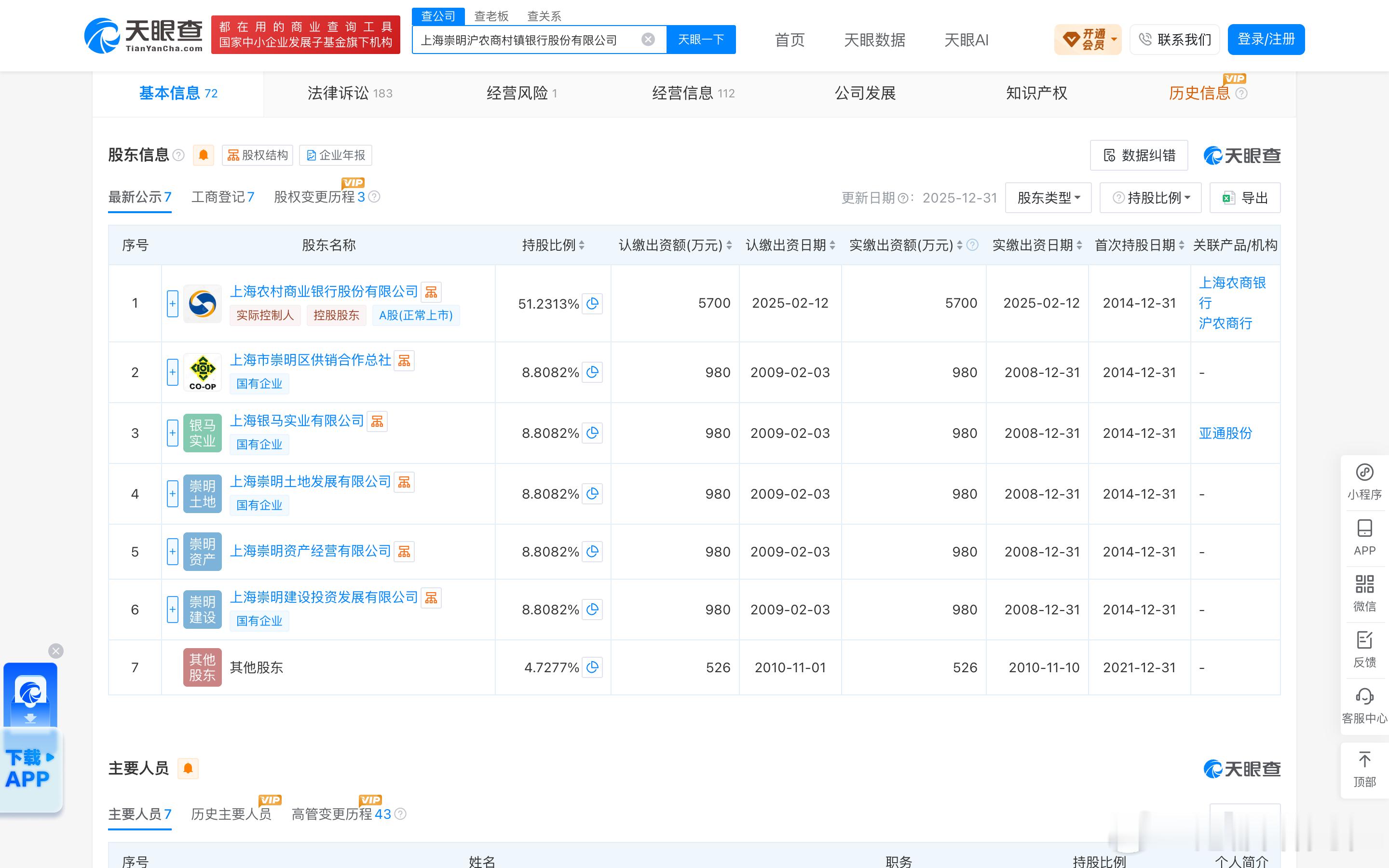Viewport: 1389px width, 868px height.
Task: Click pie chart icon in row 2
Action: pyautogui.click(x=592, y=372)
